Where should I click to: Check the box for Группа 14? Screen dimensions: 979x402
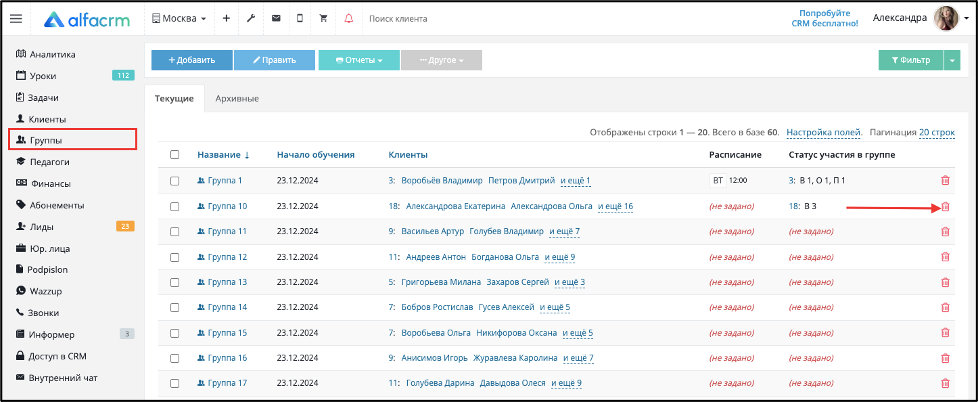[175, 308]
